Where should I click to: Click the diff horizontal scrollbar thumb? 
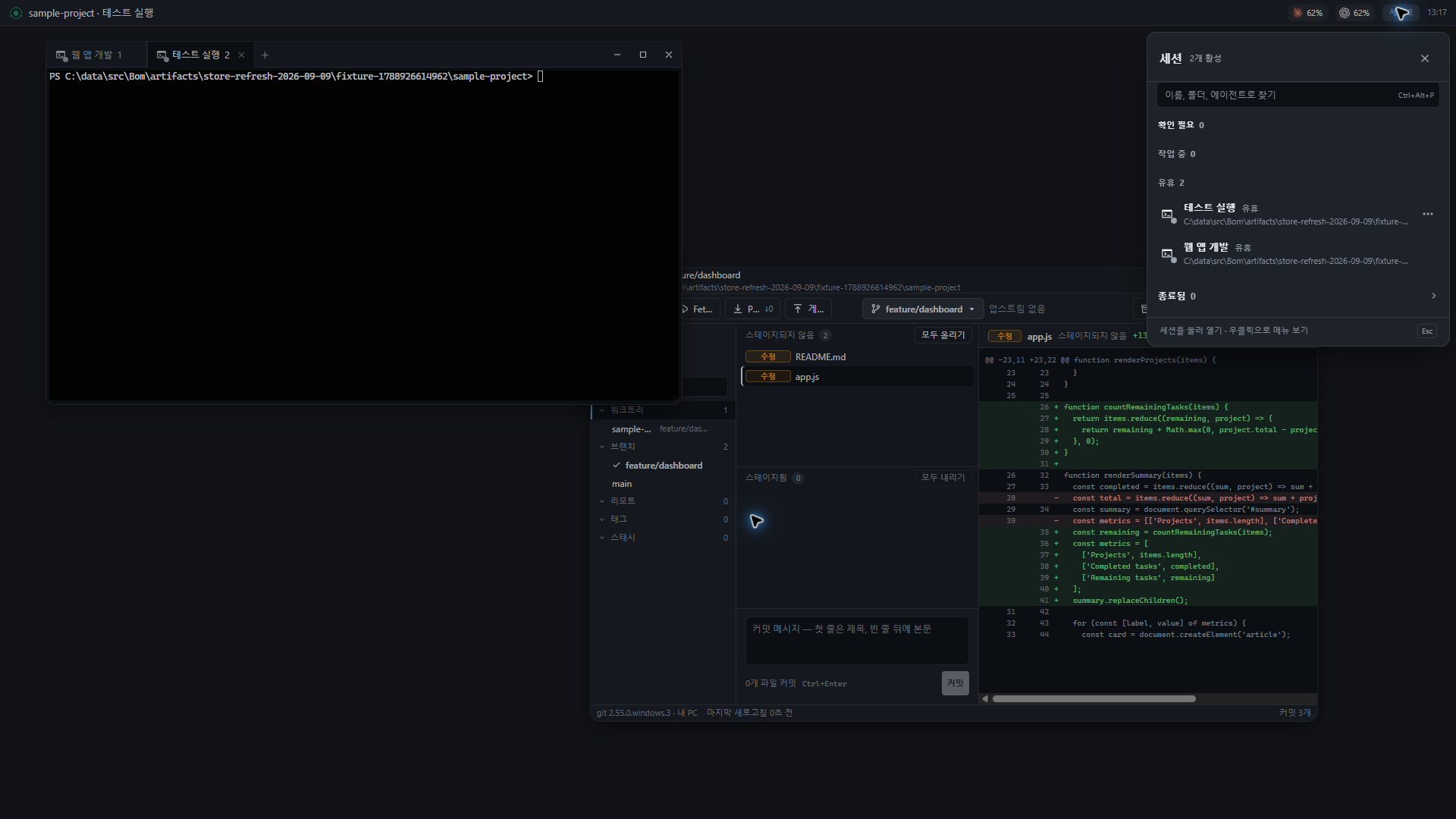1094,698
